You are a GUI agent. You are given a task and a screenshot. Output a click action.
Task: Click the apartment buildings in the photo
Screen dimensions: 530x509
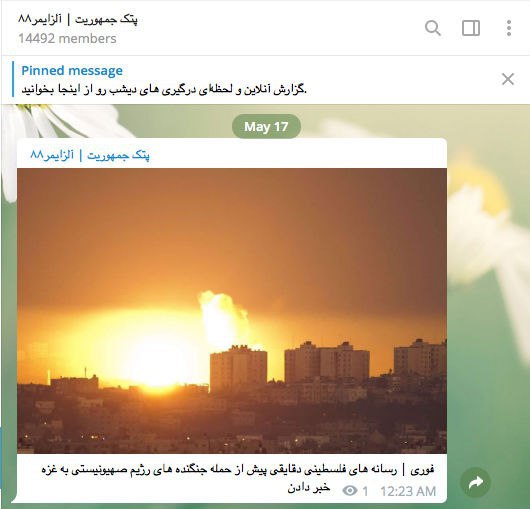(328, 365)
